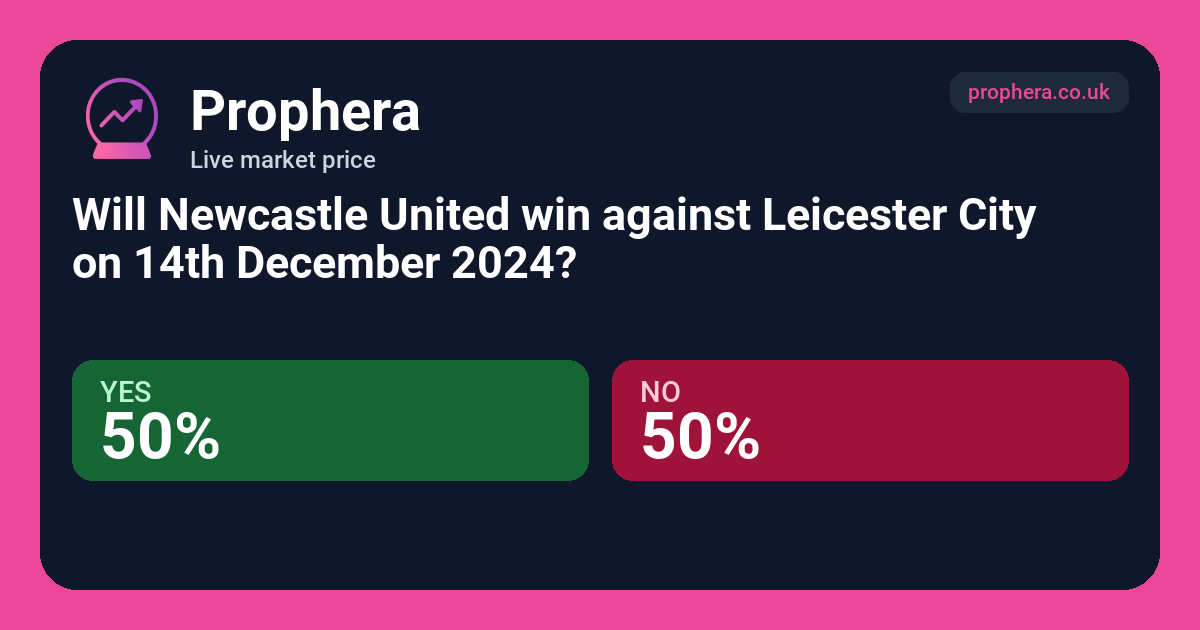This screenshot has width=1200, height=630.
Task: Click the Prophera crystal ball logo
Action: (122, 118)
